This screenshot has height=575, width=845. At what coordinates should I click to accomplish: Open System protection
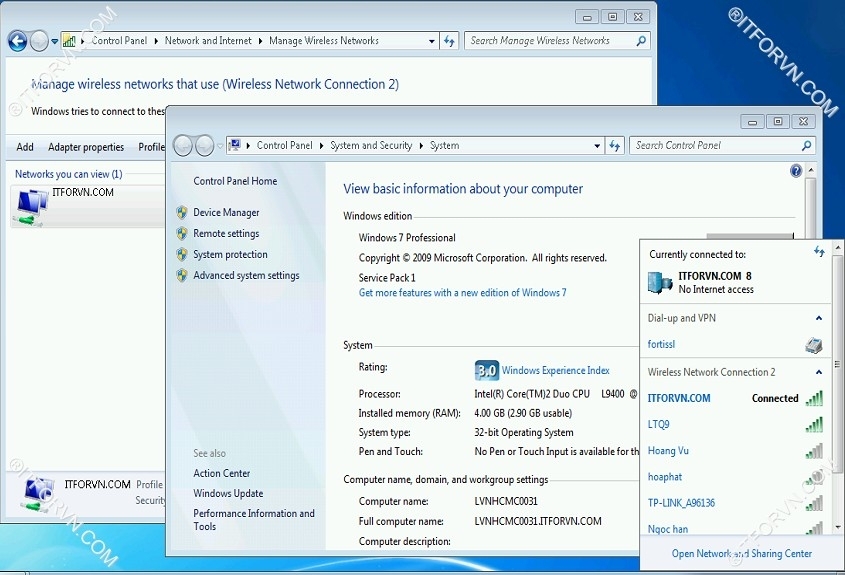tap(230, 254)
